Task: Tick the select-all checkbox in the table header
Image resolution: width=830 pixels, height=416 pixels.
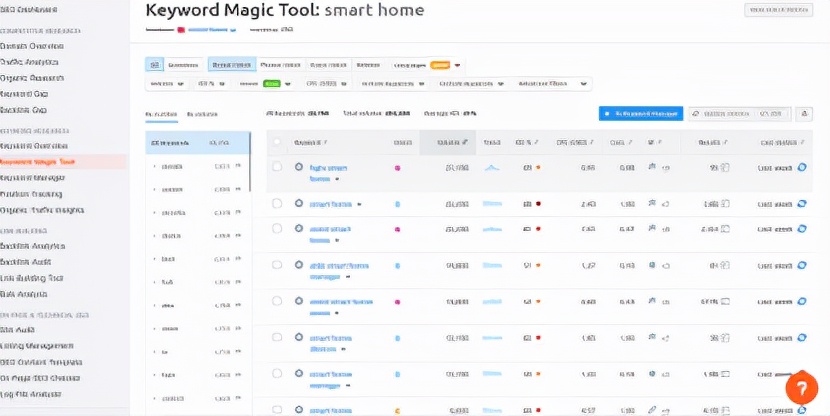Action: tap(277, 143)
